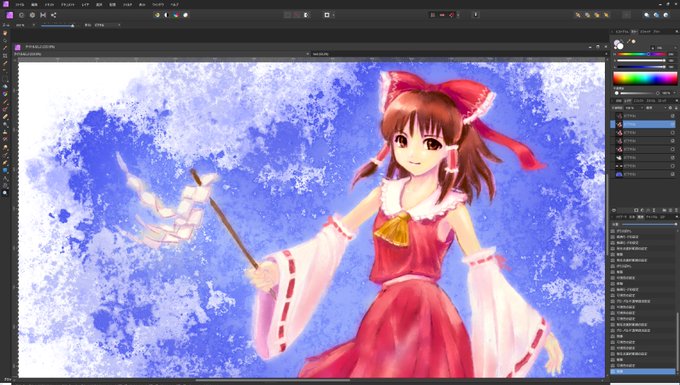Switch to the Export persona
The image size is (680, 385).
[x=53, y=15]
